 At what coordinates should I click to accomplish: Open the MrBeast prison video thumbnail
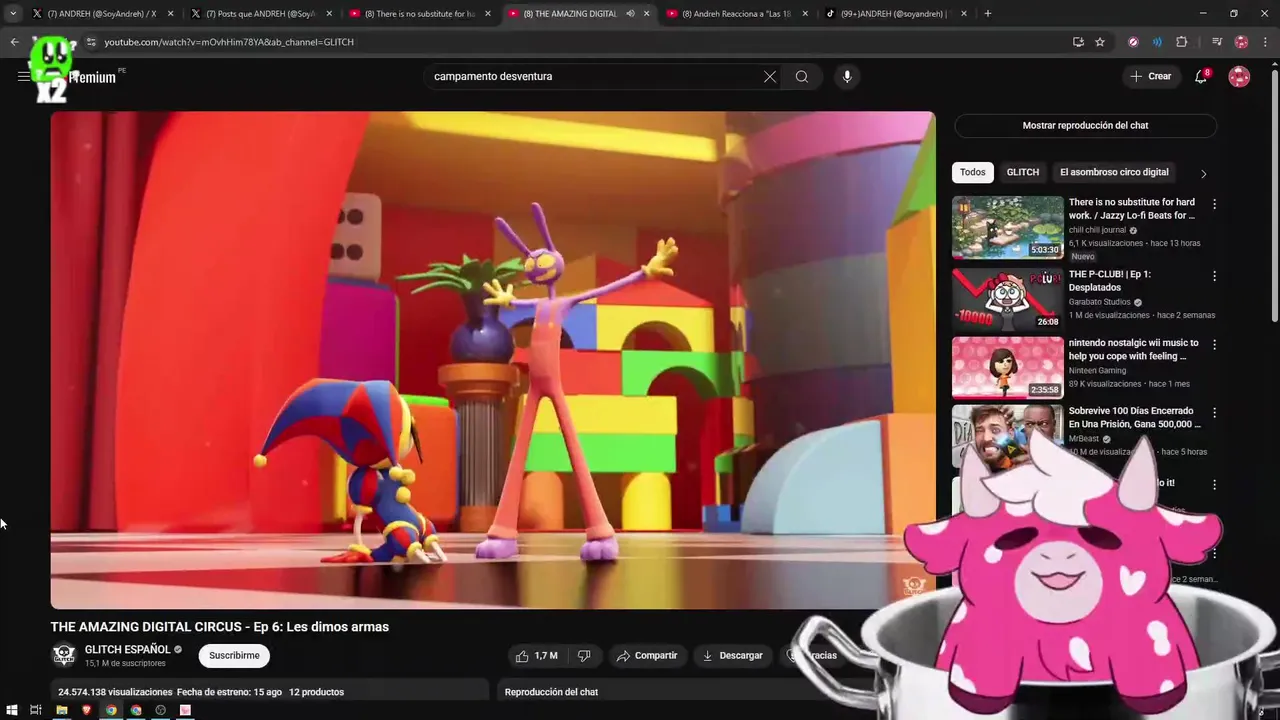tap(1007, 435)
